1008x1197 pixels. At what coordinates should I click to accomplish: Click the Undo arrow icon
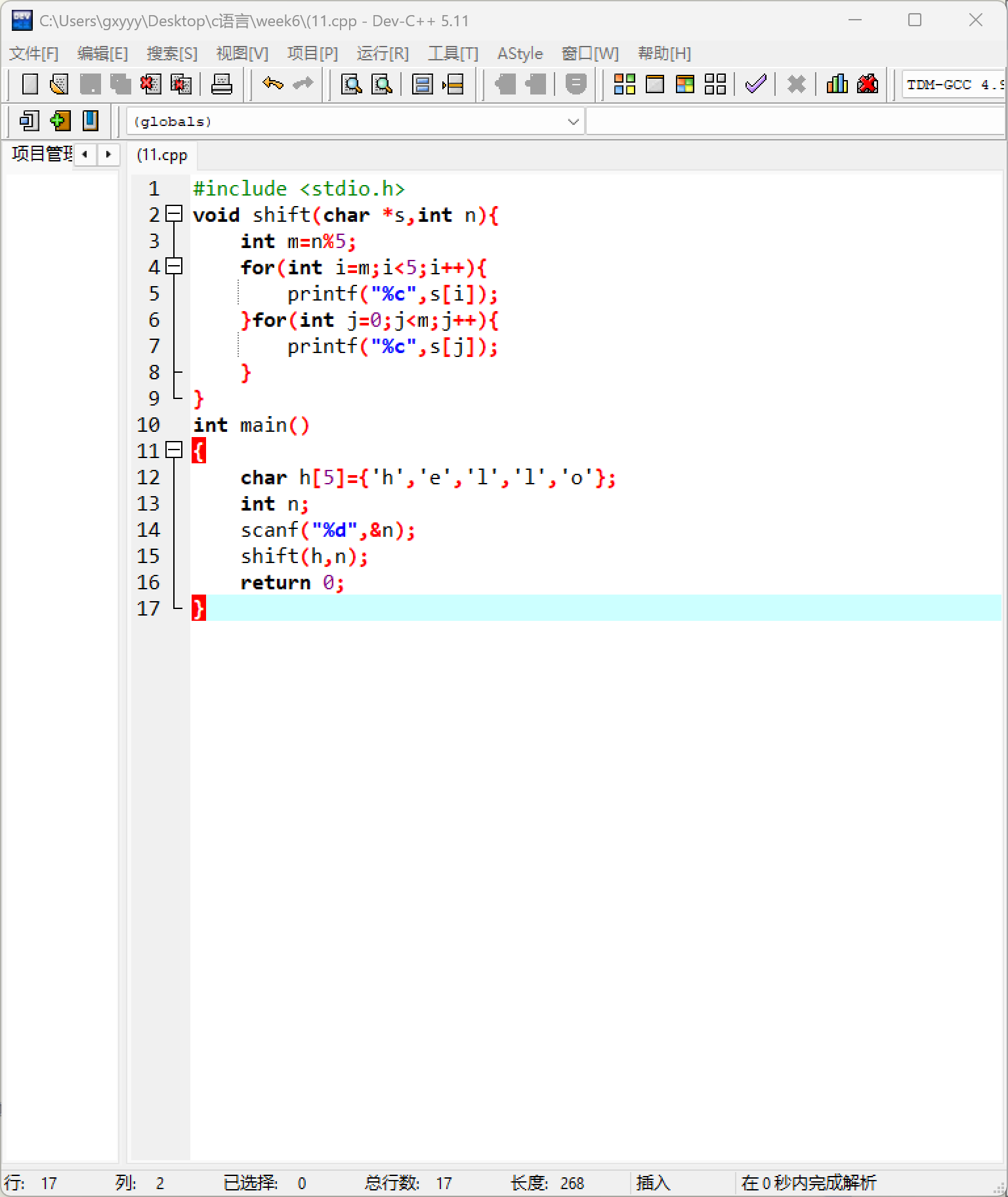(x=272, y=84)
